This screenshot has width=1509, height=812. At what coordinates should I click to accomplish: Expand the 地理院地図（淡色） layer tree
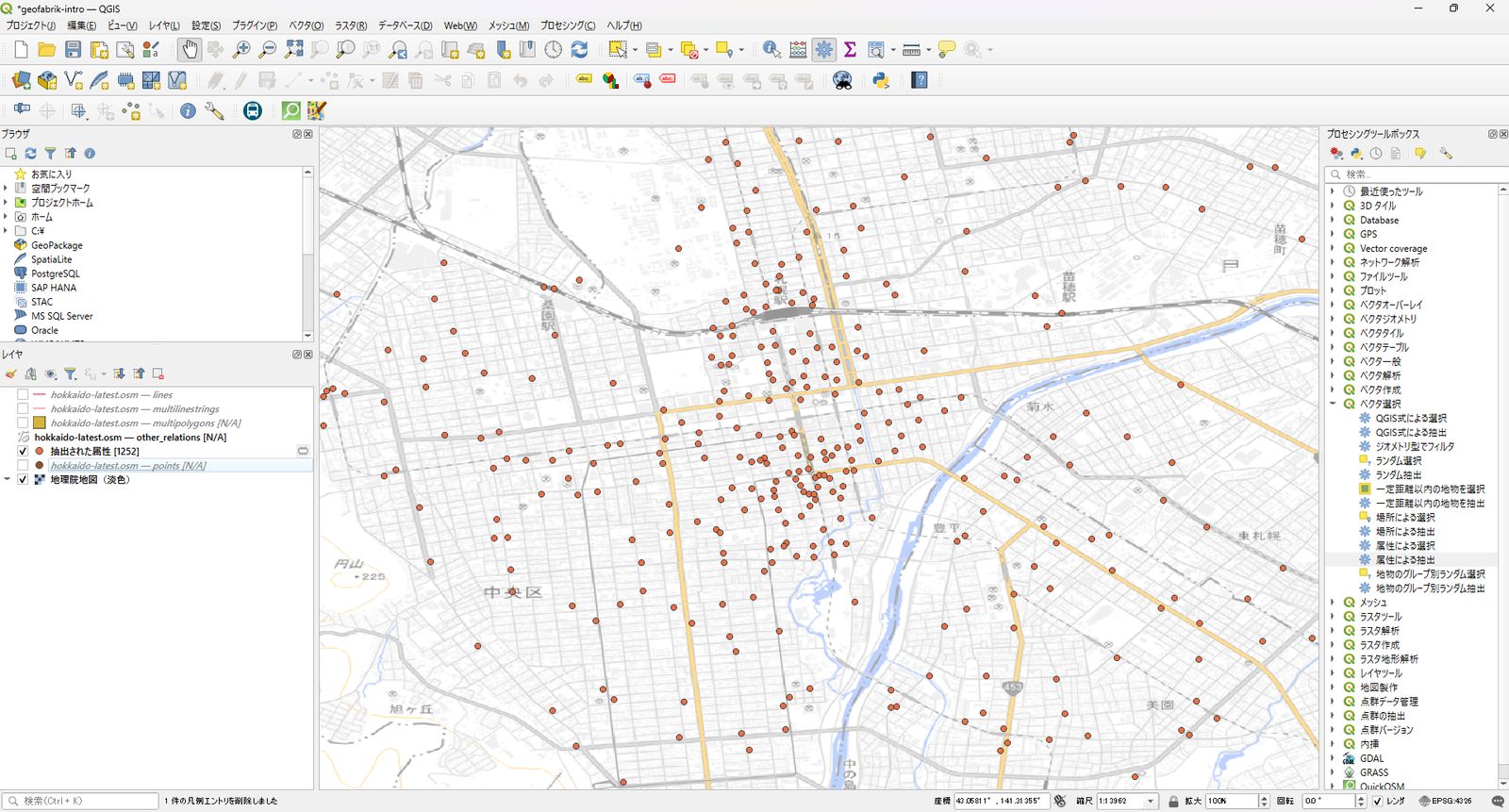(7, 480)
